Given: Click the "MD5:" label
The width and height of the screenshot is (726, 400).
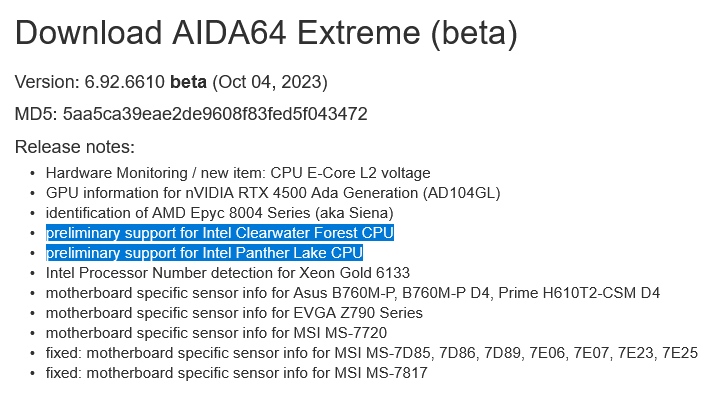Looking at the screenshot, I should tap(36, 114).
